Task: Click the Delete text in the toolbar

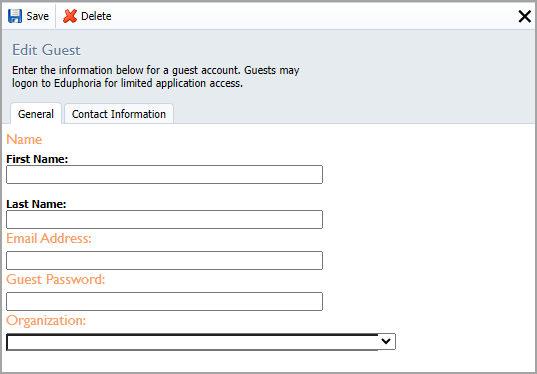Action: pos(96,16)
